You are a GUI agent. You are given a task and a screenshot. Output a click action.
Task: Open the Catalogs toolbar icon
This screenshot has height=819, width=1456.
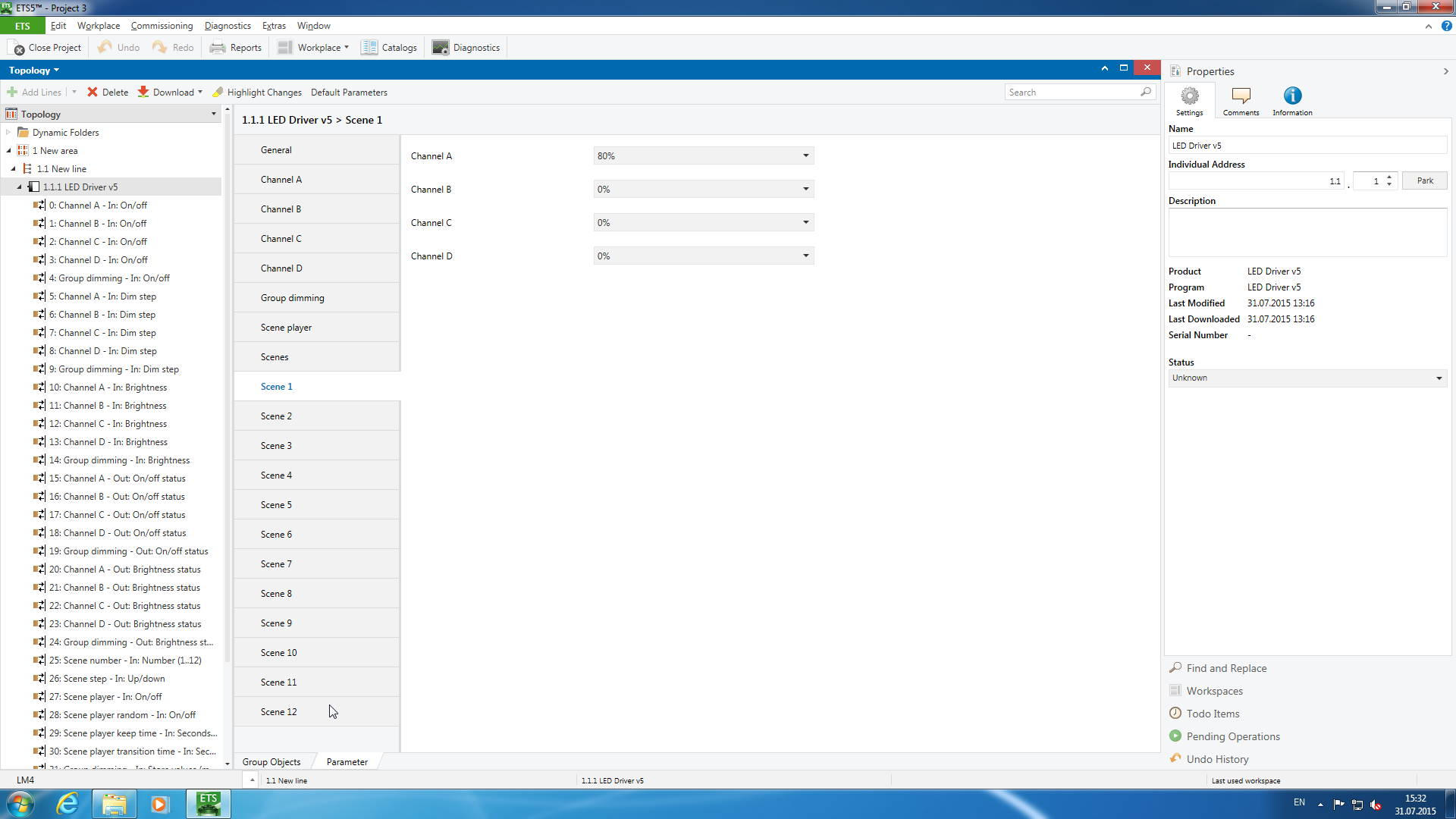pos(369,47)
